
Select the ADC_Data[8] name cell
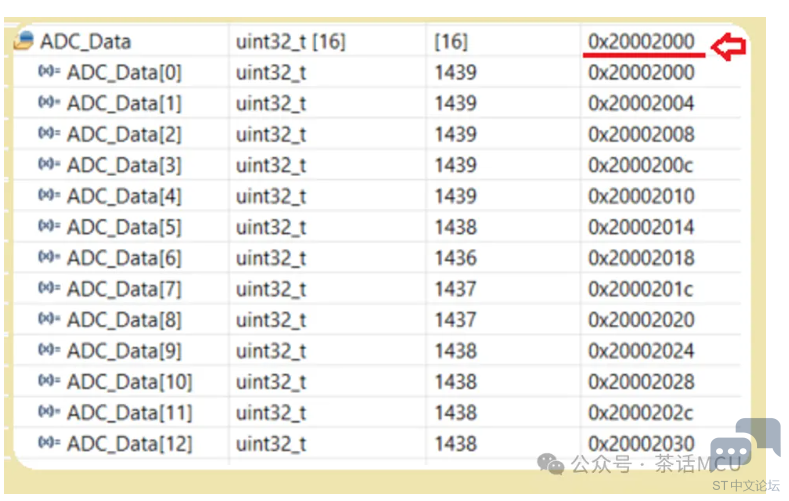pyautogui.click(x=124, y=320)
